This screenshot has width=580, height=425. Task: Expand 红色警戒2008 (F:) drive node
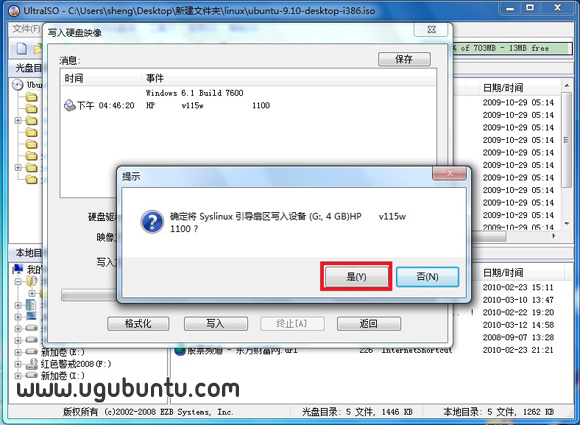tap(17, 364)
